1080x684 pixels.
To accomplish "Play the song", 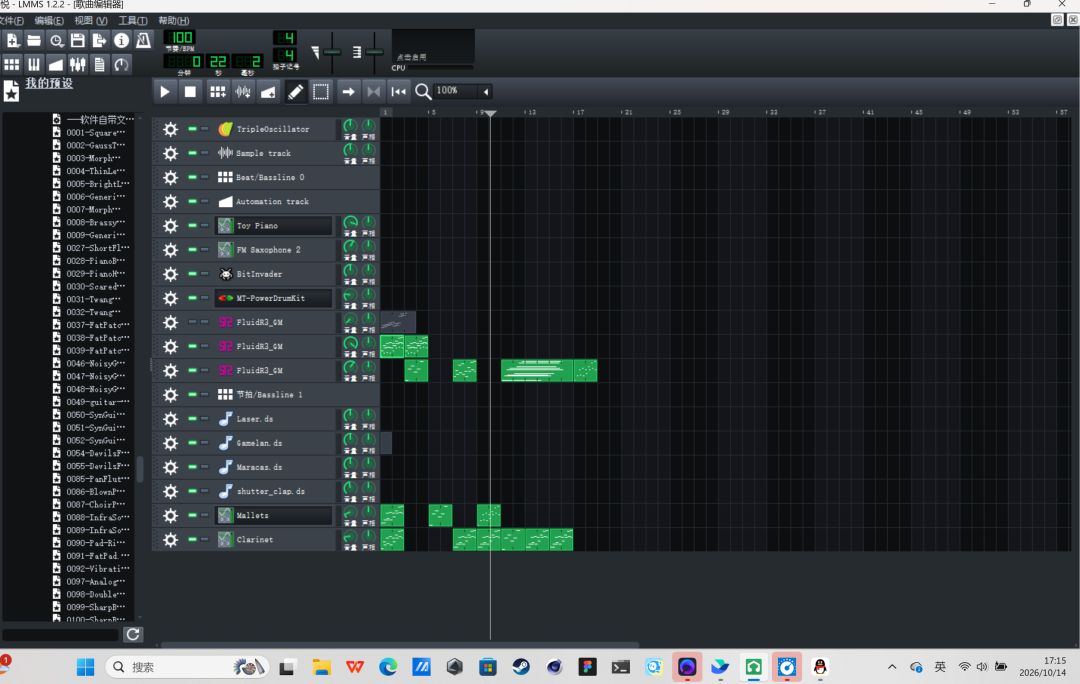I will (165, 92).
